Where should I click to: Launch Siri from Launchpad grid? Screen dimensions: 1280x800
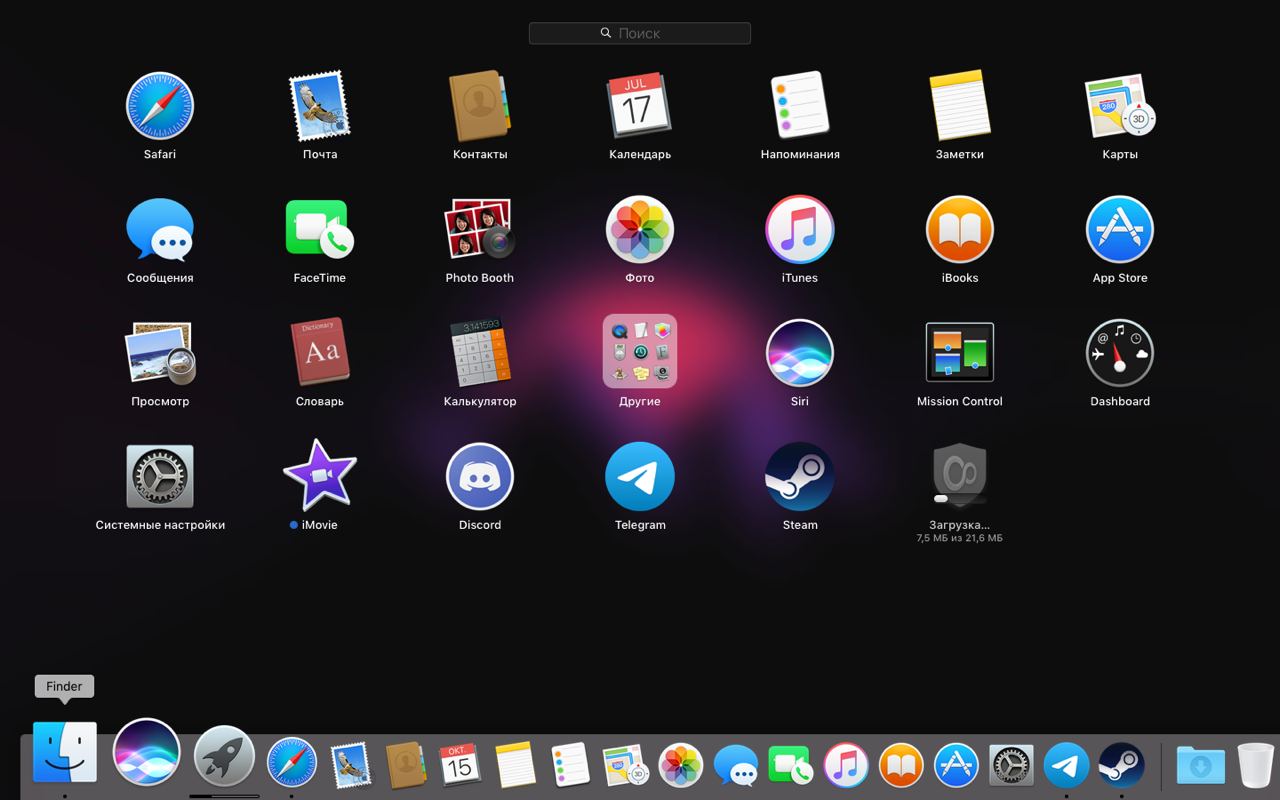click(800, 353)
